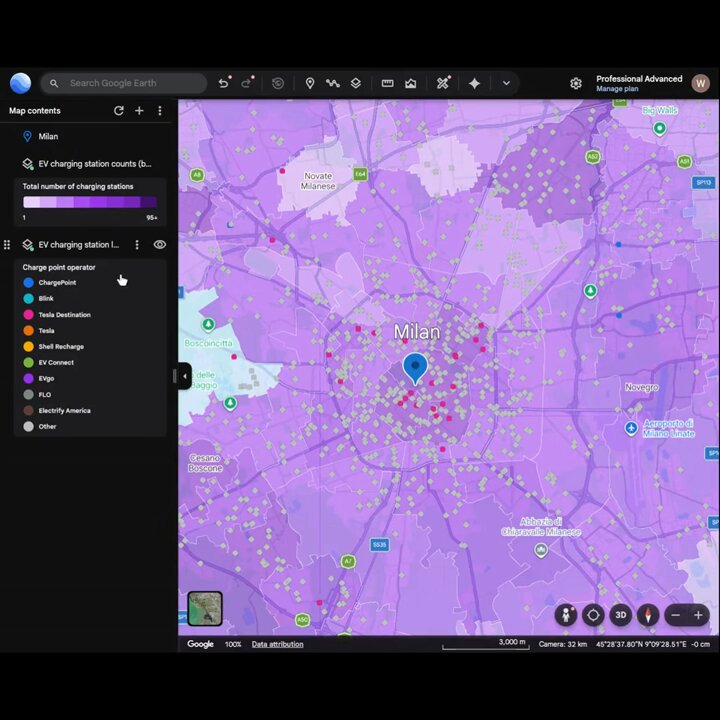Open settings gear
720x720 pixels.
[576, 83]
